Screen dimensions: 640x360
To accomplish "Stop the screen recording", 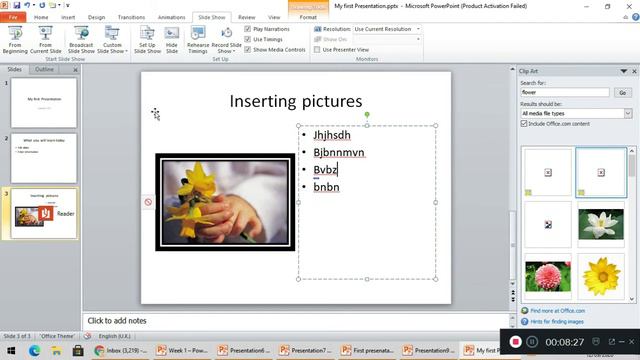I will pos(515,342).
